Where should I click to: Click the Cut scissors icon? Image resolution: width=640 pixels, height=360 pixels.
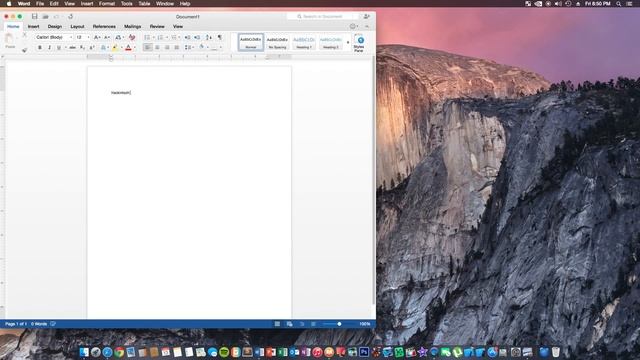click(x=24, y=36)
